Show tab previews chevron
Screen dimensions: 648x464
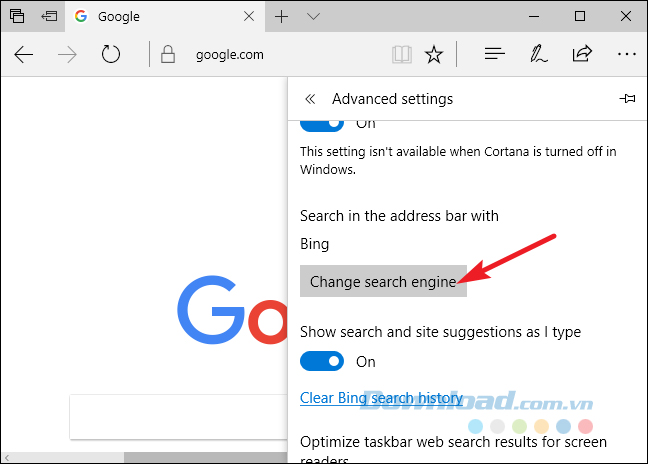(314, 17)
